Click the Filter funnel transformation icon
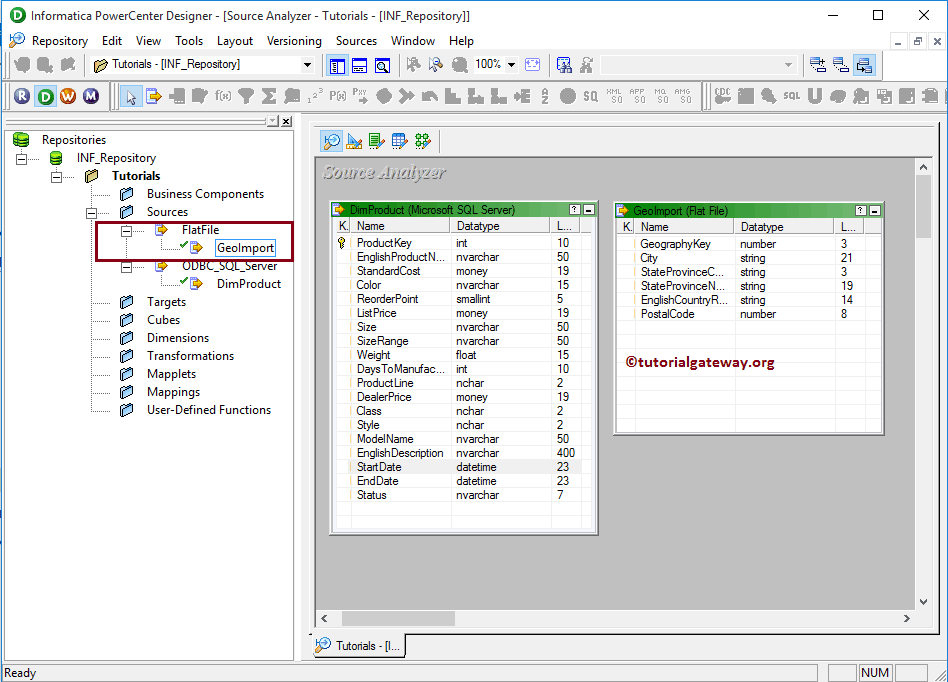The width and height of the screenshot is (948, 682). [246, 96]
